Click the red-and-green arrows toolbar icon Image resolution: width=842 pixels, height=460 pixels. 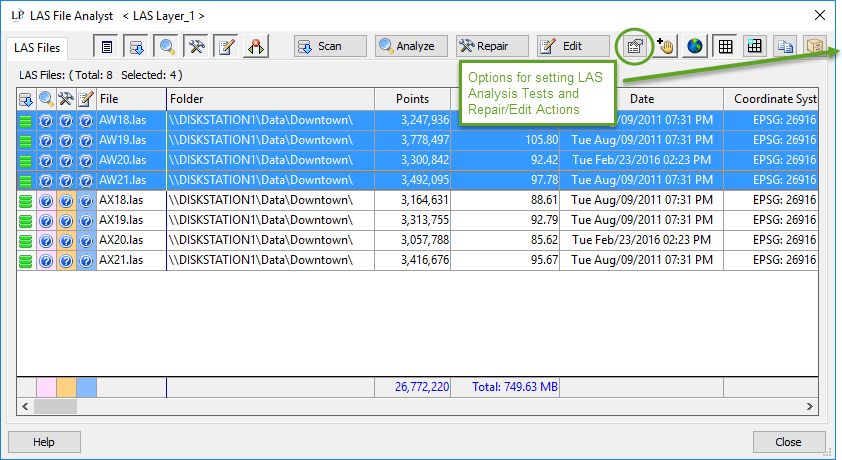pos(256,47)
